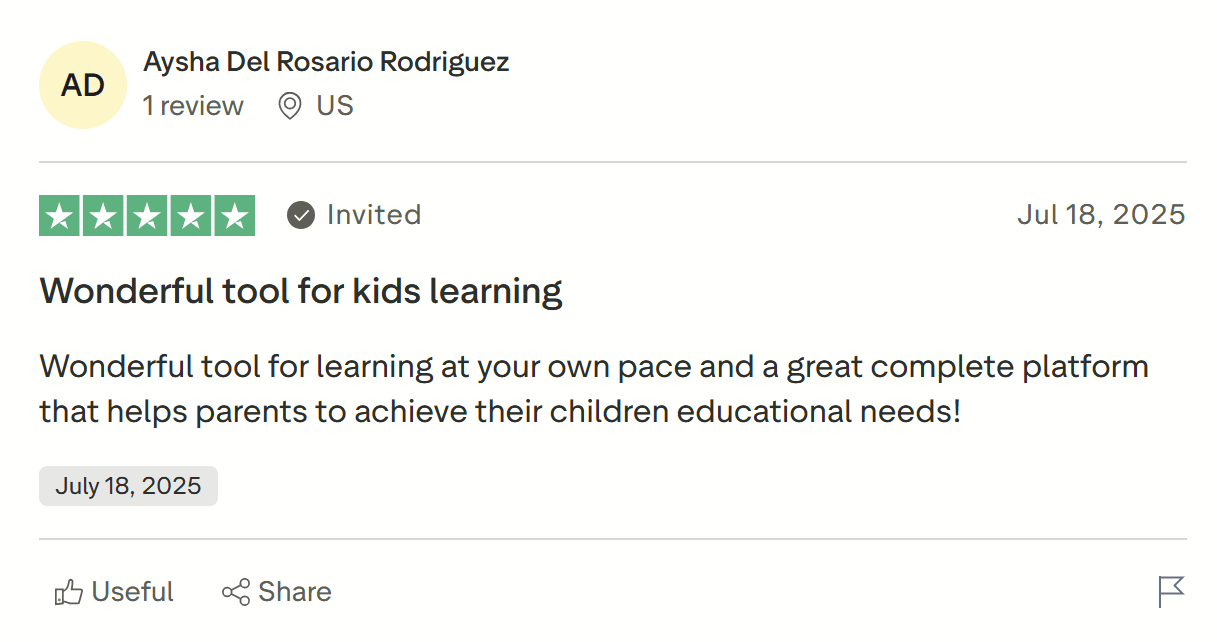Open Aysha's profile via the AD avatar
The image size is (1217, 642).
[83, 85]
